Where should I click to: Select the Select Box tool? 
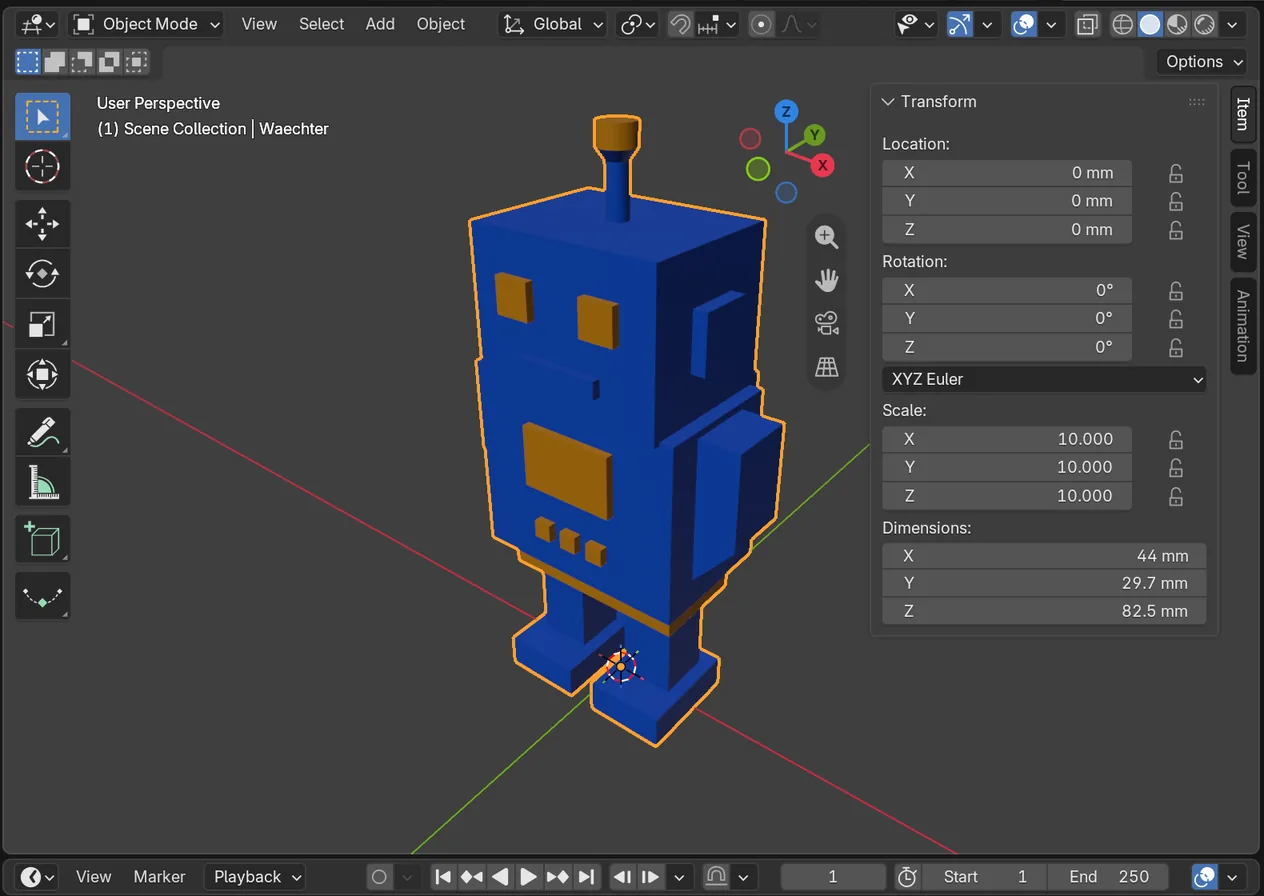(42, 117)
